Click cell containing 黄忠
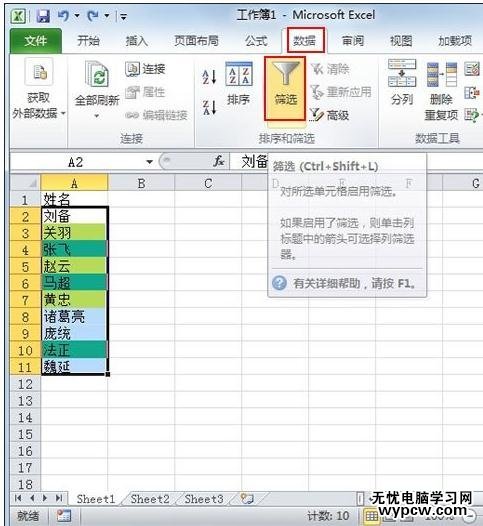 click(x=74, y=300)
